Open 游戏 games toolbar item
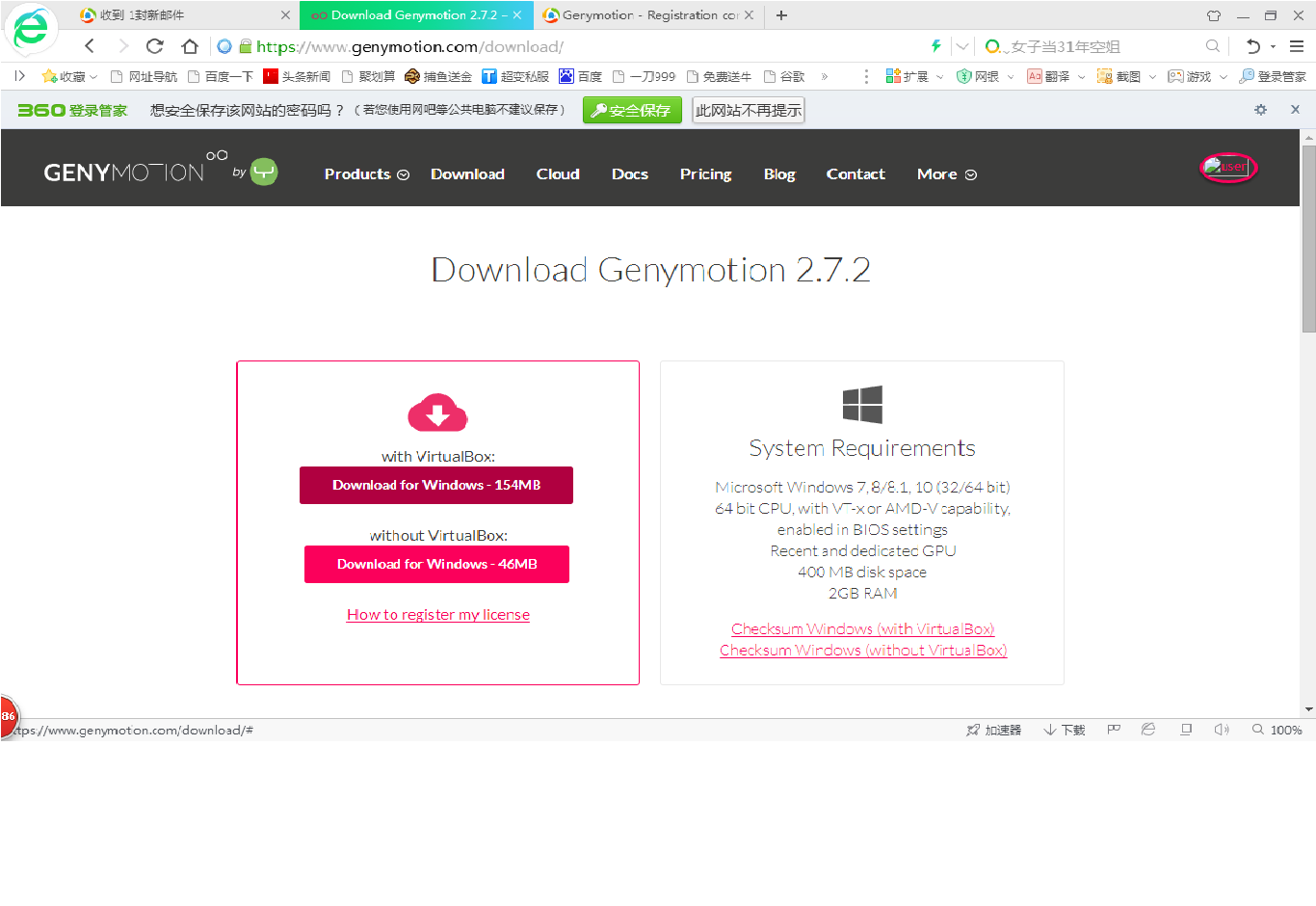This screenshot has width=1316, height=906. click(1190, 76)
